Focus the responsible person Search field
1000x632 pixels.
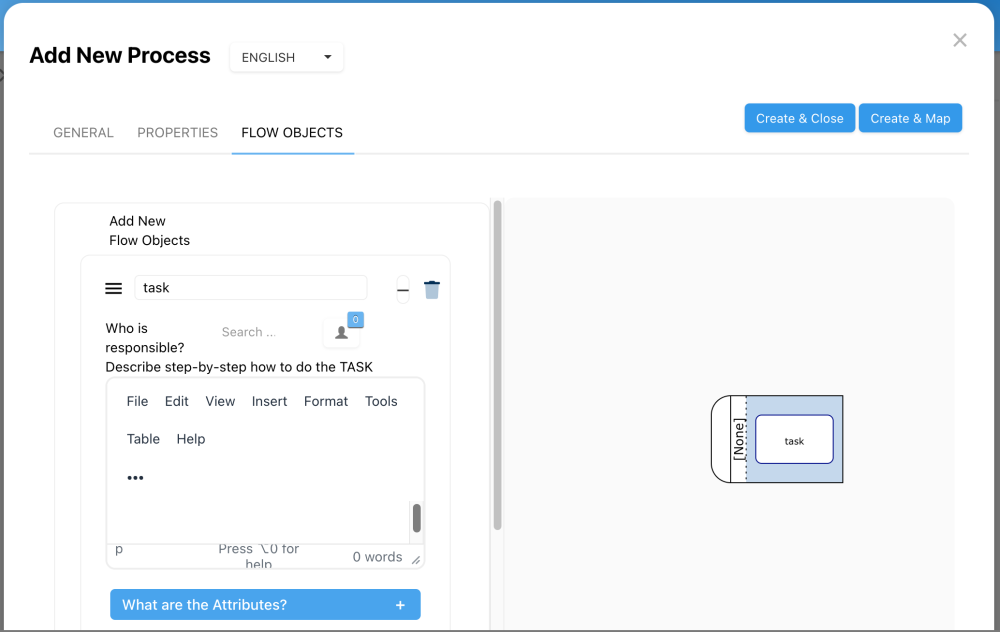click(260, 332)
